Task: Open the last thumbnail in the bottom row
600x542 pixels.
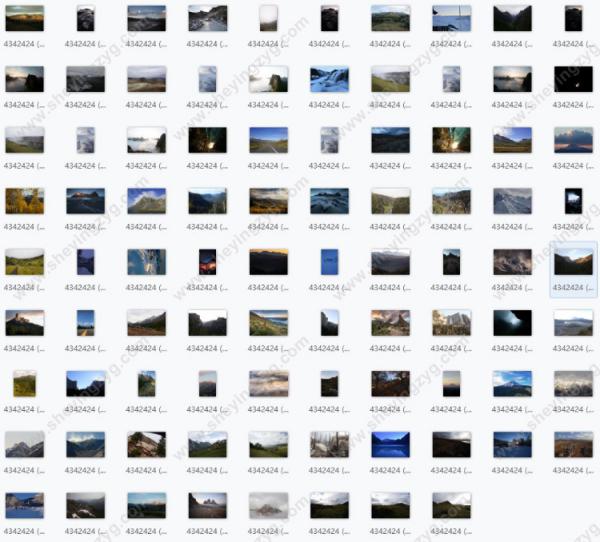Action: click(x=451, y=505)
